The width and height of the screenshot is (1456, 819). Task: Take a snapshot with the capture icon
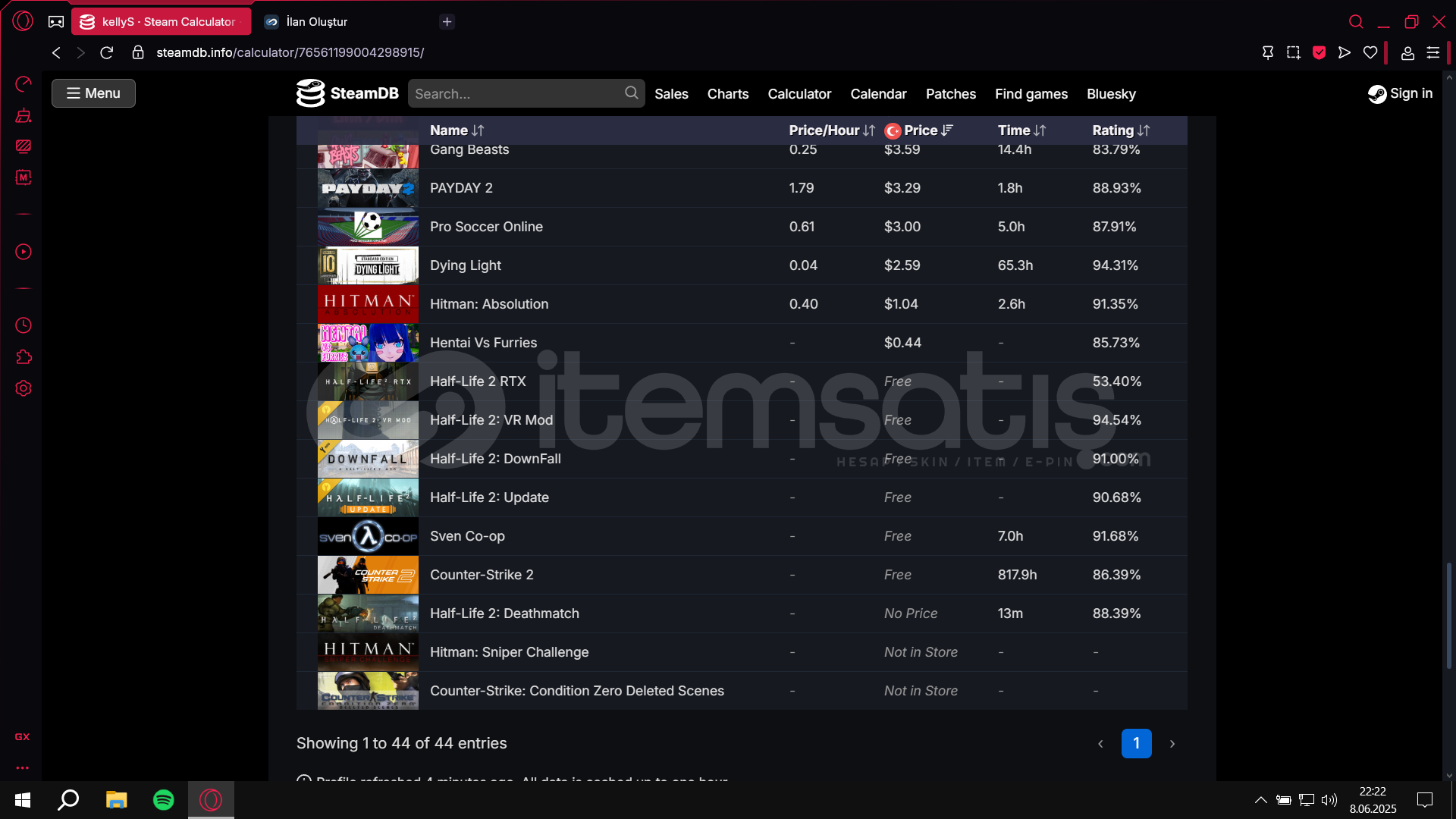[1294, 52]
